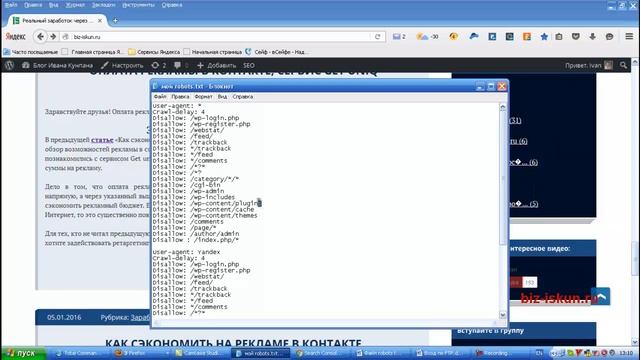Image resolution: width=640 pixels, height=360 pixels.
Task: Click 'Настроить' in the admin bar
Action: coord(122,65)
